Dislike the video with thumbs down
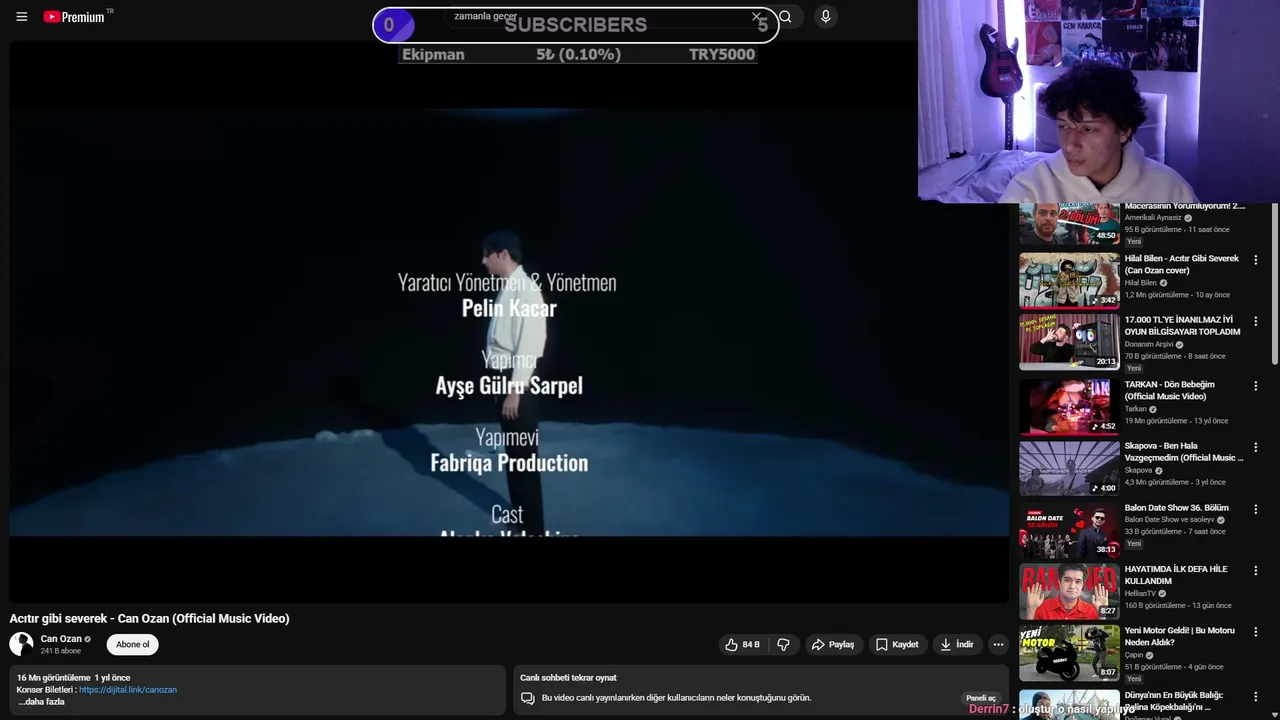The height and width of the screenshot is (720, 1280). coord(783,645)
